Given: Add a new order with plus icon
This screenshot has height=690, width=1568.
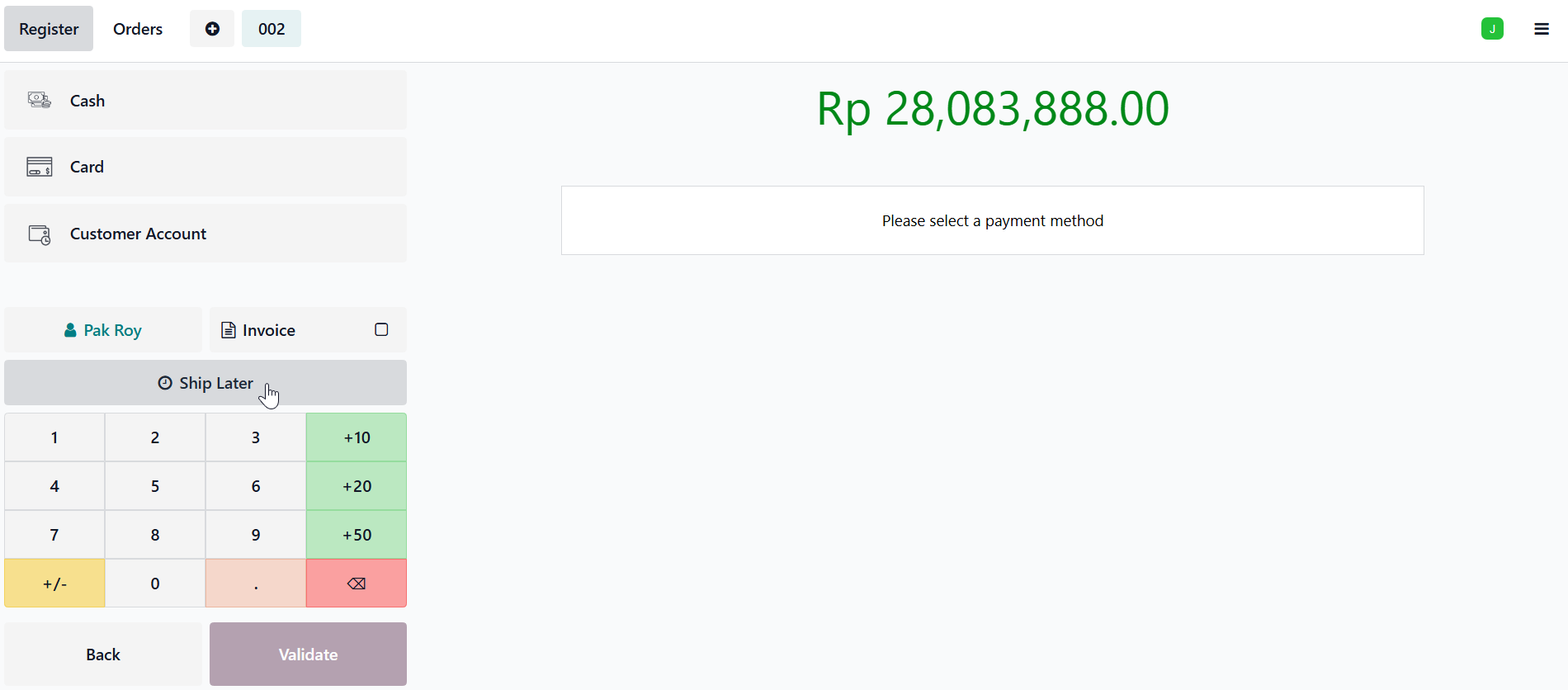Looking at the screenshot, I should [x=212, y=29].
